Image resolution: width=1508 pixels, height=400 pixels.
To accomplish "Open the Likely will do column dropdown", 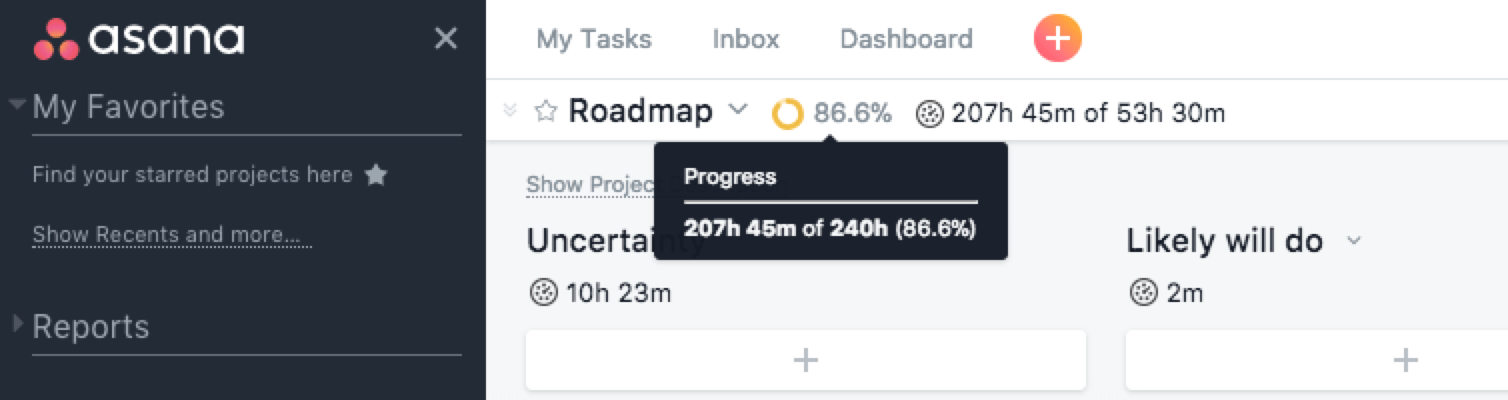I will [1354, 241].
